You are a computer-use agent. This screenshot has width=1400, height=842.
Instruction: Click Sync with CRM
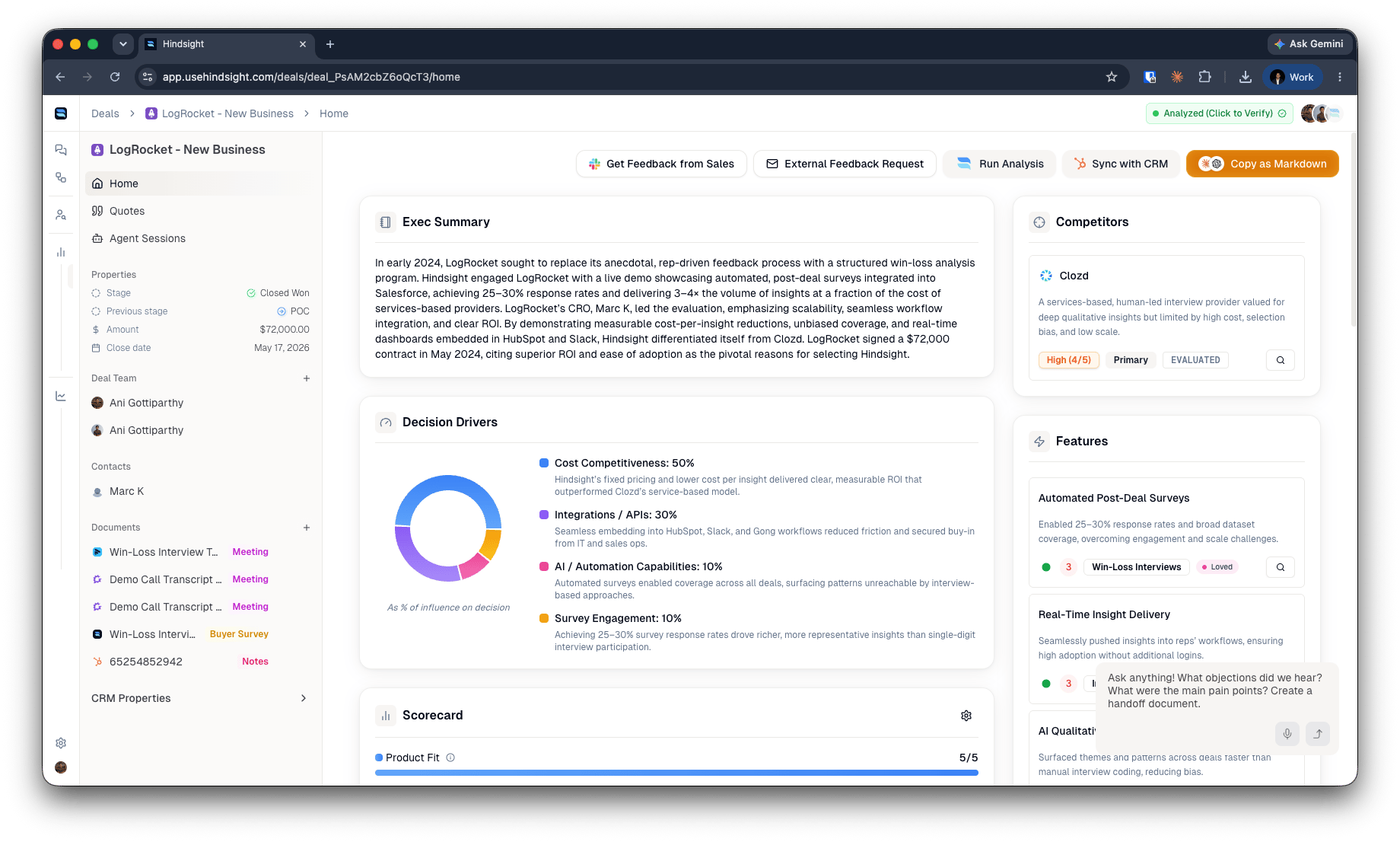(x=1121, y=164)
